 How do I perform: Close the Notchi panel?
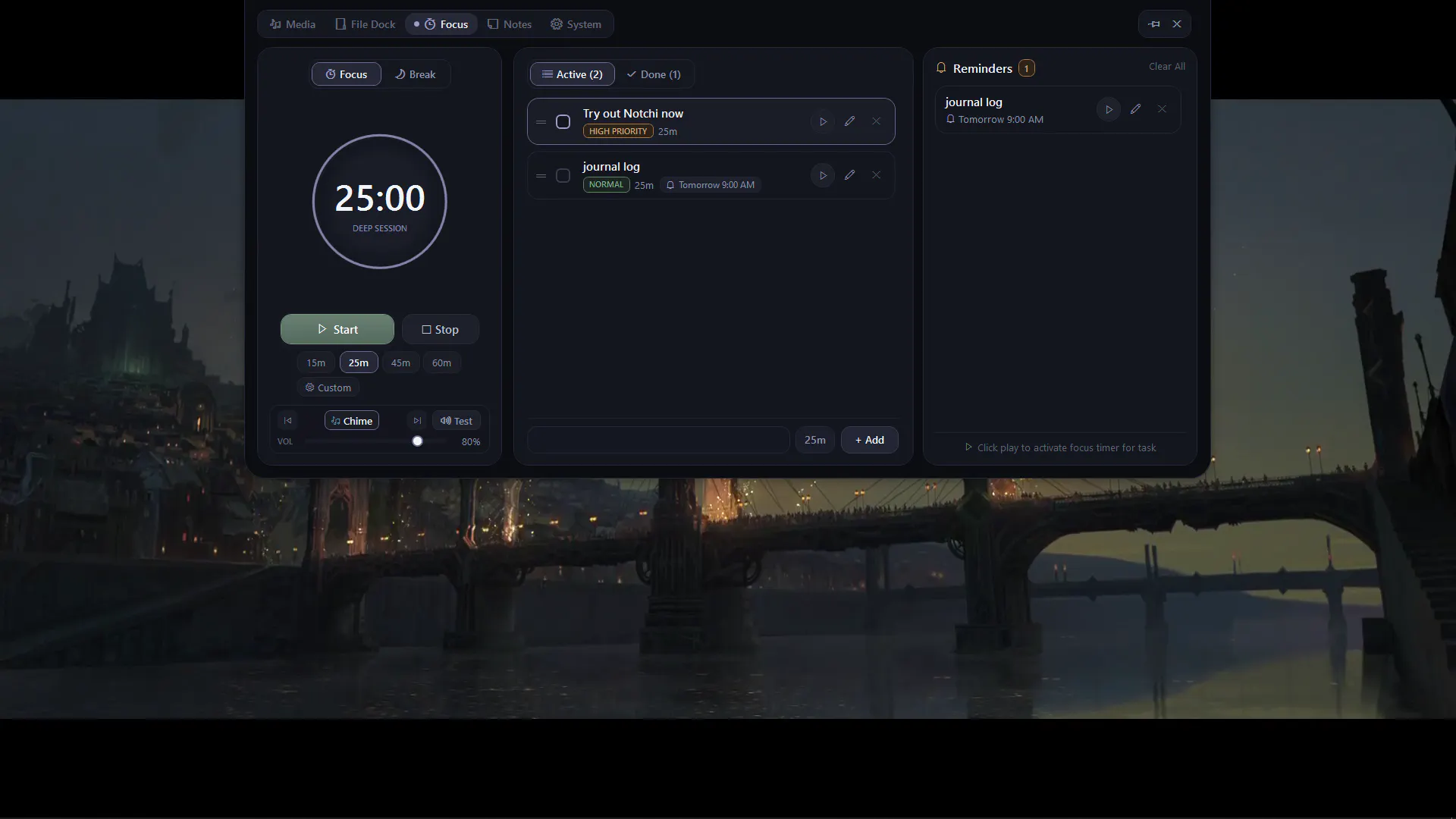(1177, 24)
